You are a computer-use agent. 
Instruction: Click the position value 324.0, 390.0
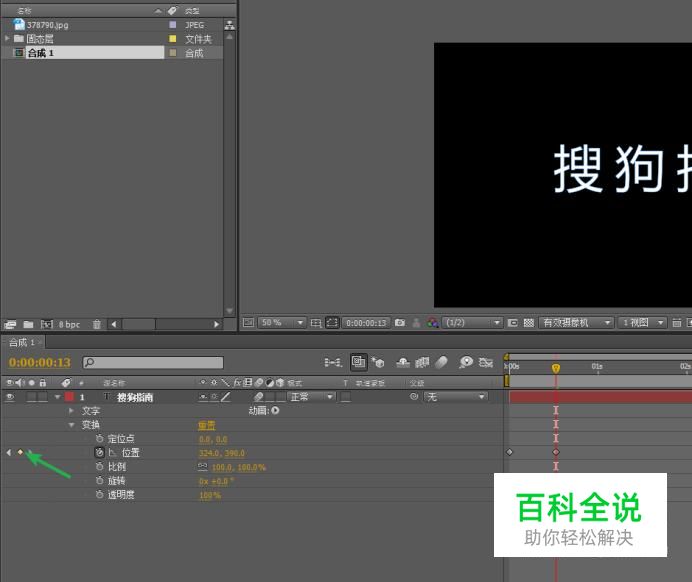tap(222, 453)
